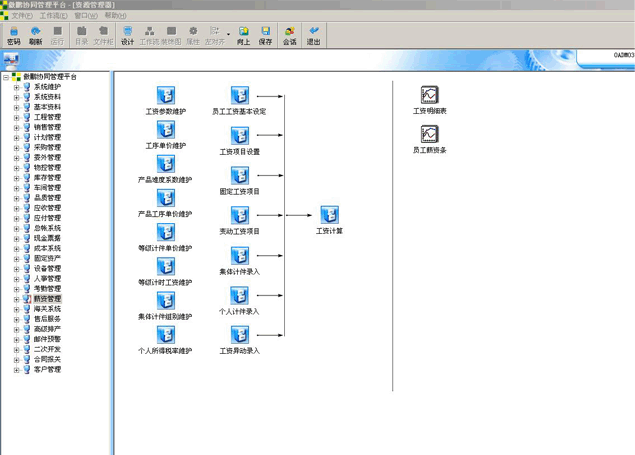This screenshot has height=455, width=635.
Task: Open 集体计件录入 icon
Action: click(x=240, y=255)
